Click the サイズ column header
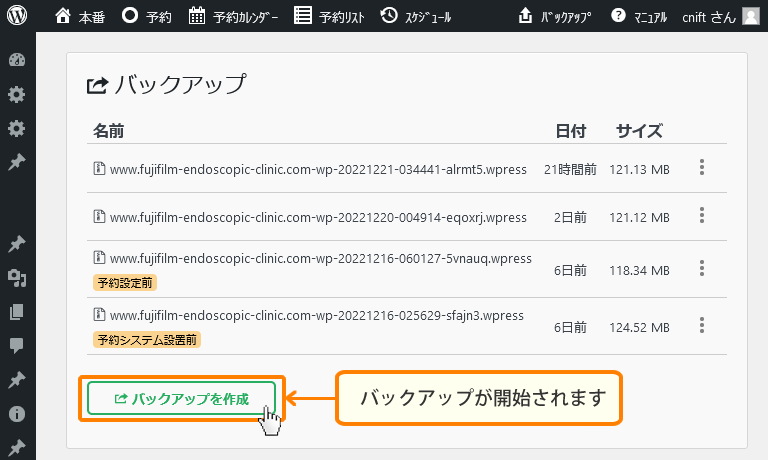This screenshot has height=460, width=768. tap(639, 131)
